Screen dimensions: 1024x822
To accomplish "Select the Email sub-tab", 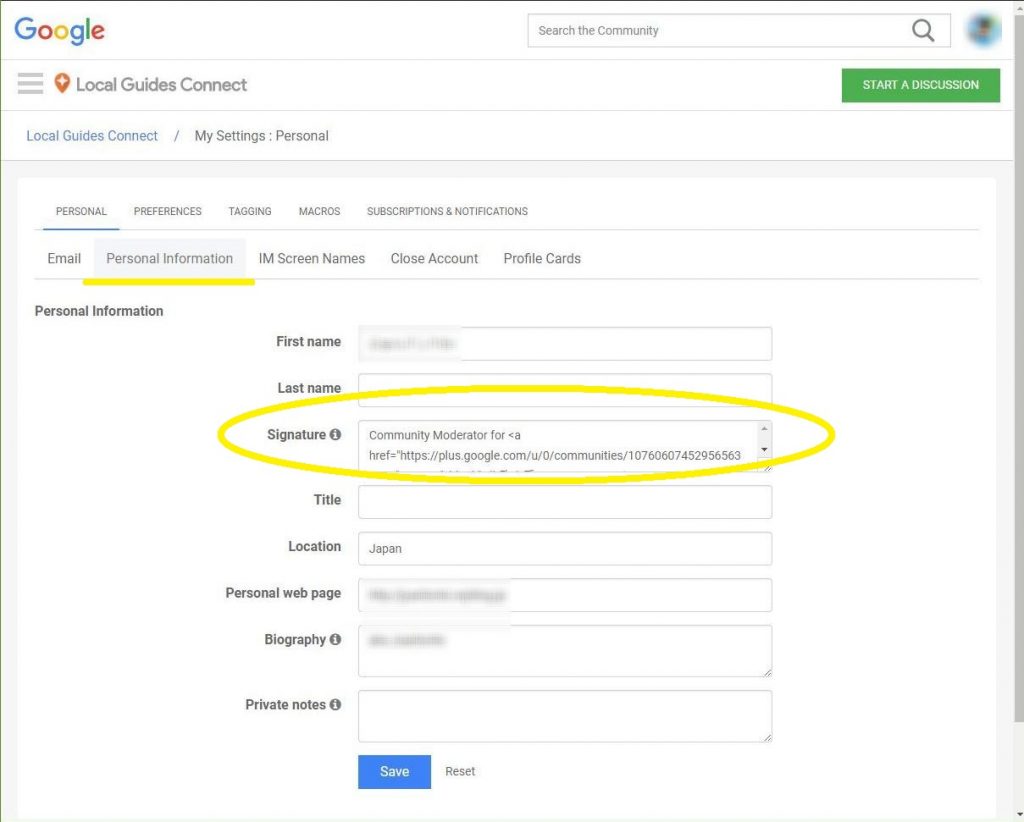I will coord(64,259).
